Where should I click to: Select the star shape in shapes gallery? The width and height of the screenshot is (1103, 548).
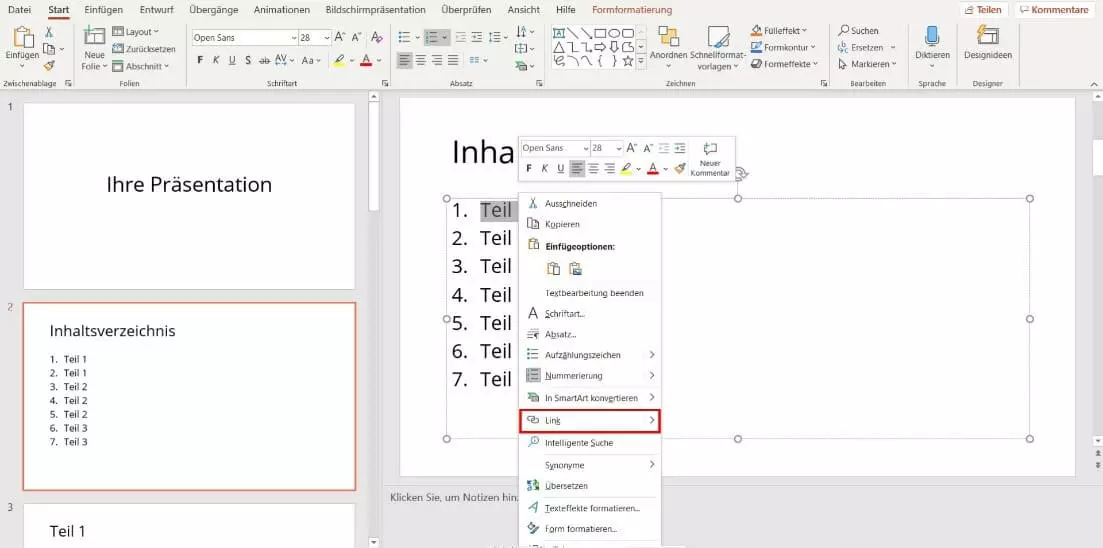click(x=628, y=62)
